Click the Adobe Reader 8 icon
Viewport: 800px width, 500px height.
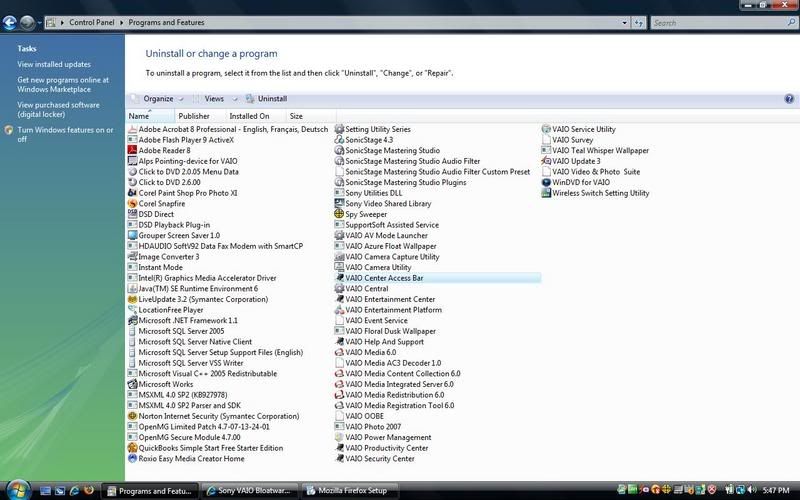[132, 151]
